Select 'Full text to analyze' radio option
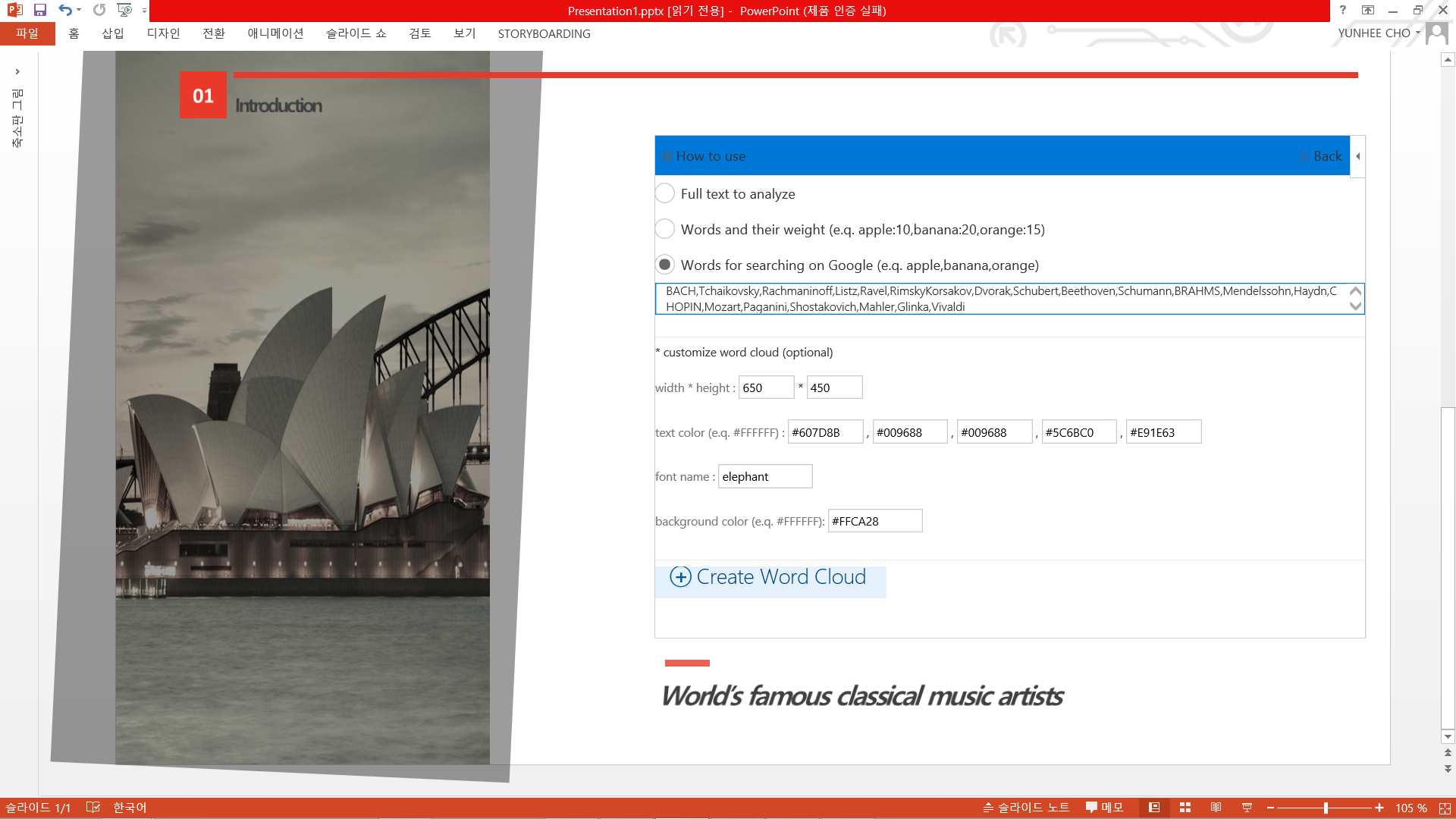Image resolution: width=1456 pixels, height=819 pixels. pyautogui.click(x=664, y=193)
